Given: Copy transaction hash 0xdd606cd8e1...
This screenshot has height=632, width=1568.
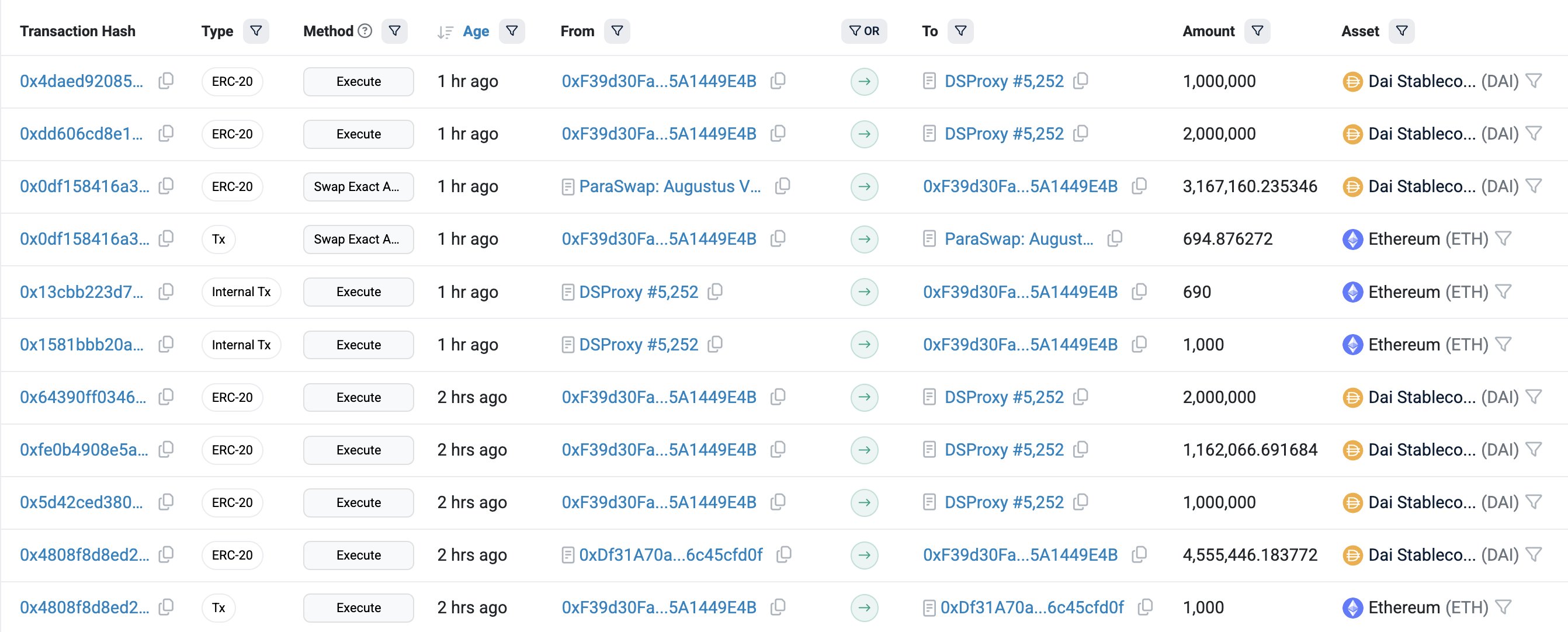Looking at the screenshot, I should pos(166,133).
